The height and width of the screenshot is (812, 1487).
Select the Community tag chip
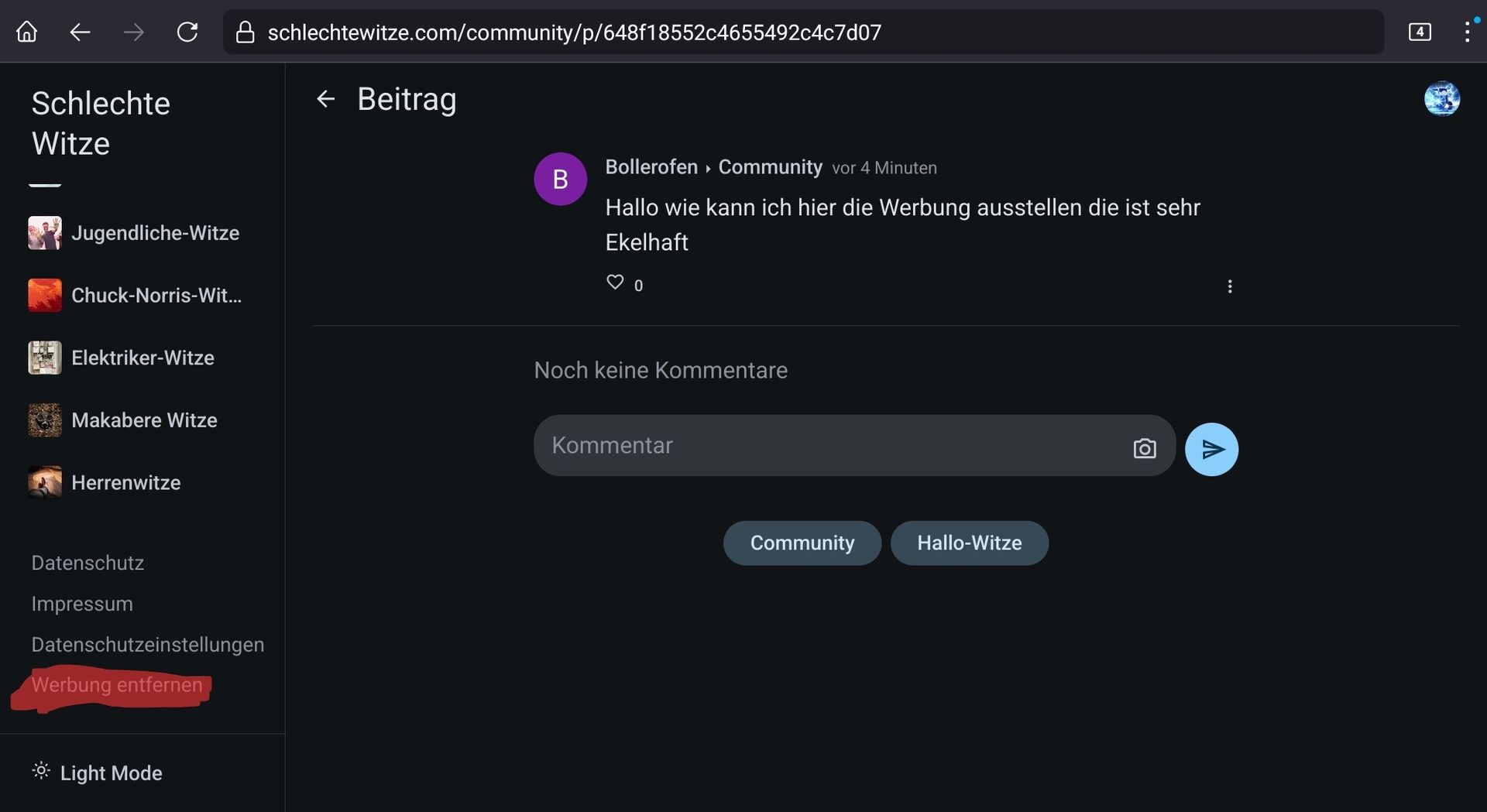tap(802, 543)
